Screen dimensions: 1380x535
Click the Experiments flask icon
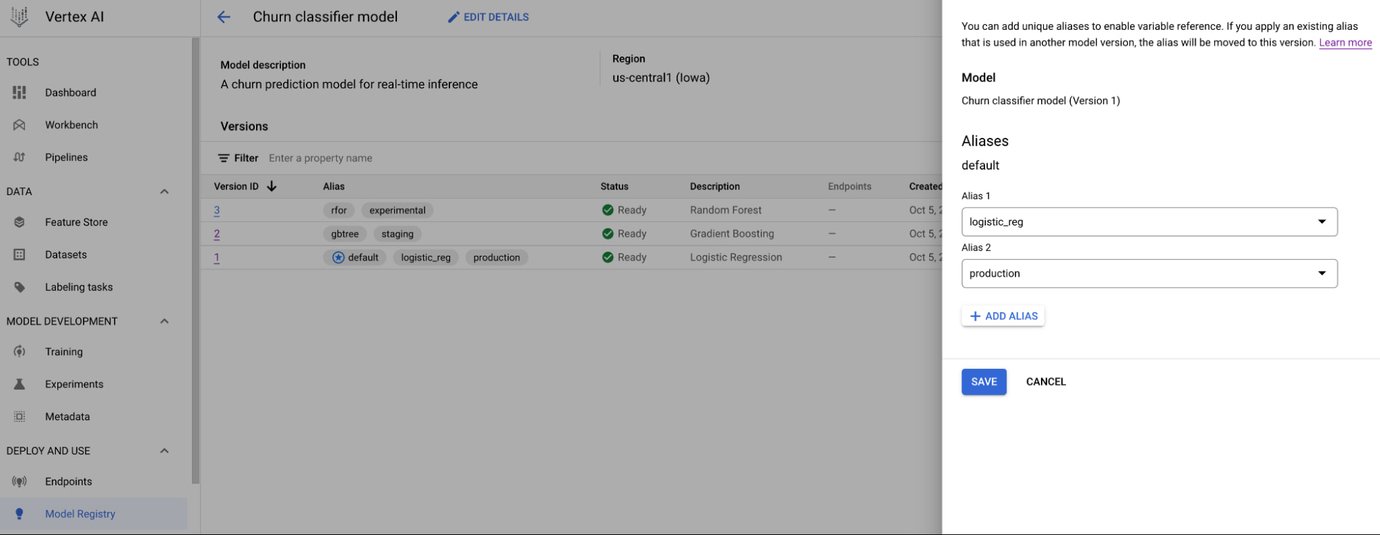[x=19, y=384]
